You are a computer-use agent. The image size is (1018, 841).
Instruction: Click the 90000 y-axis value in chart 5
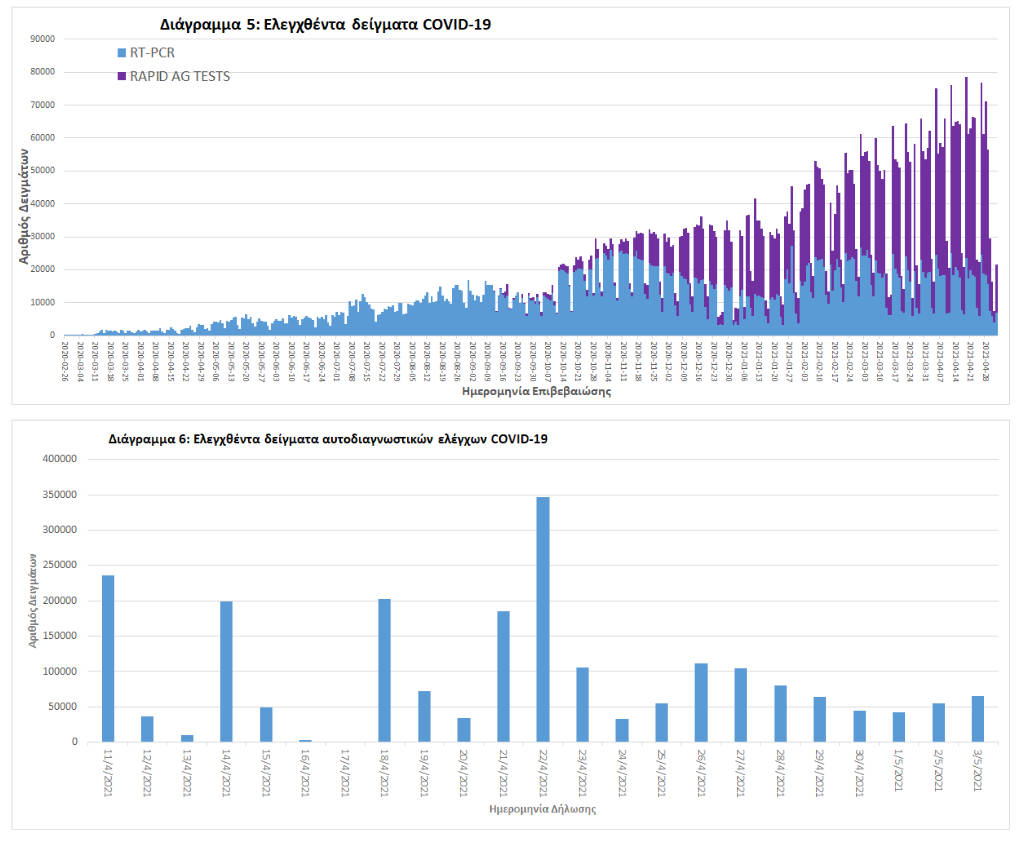(x=42, y=39)
